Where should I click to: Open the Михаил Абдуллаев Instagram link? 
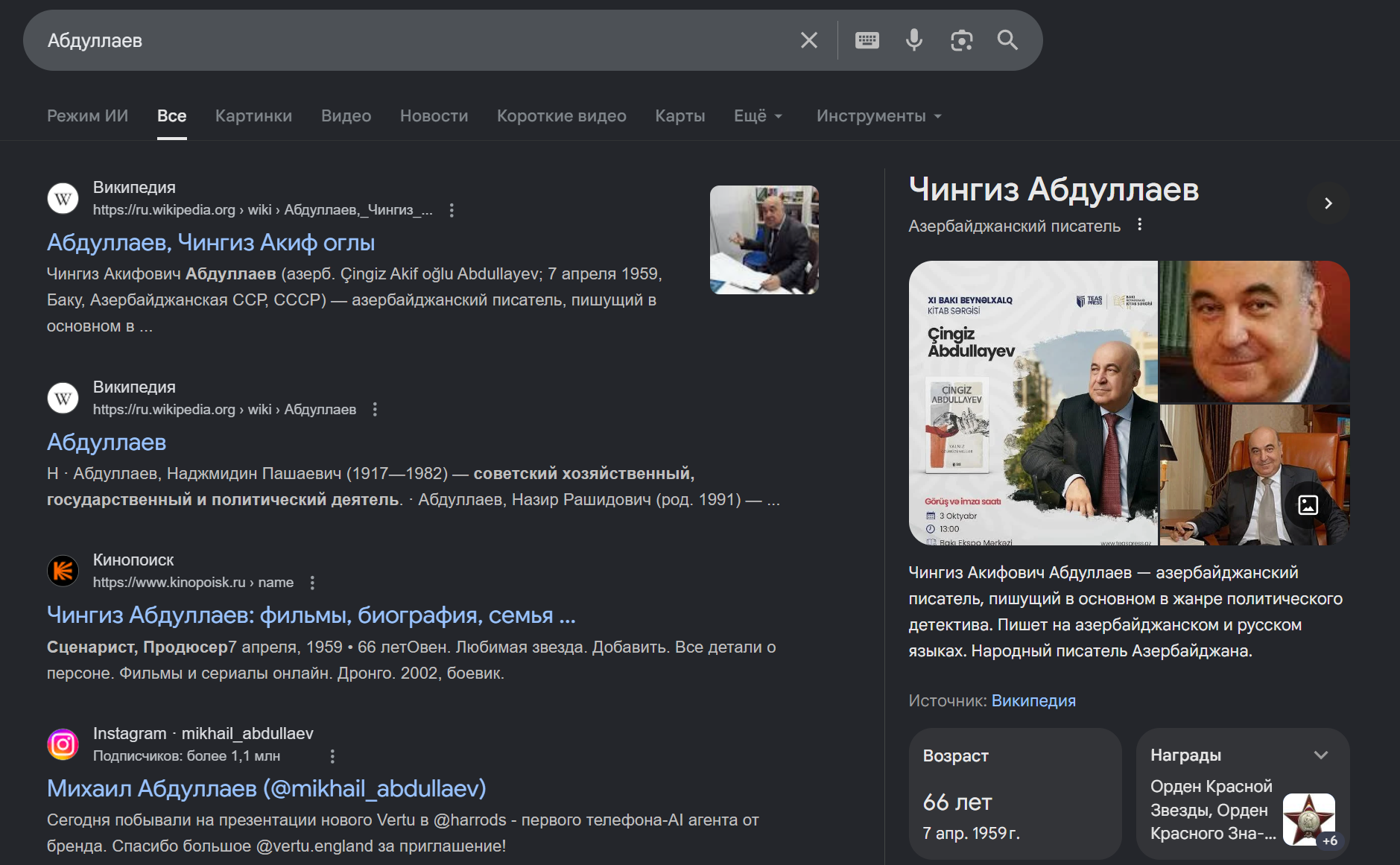(x=266, y=788)
